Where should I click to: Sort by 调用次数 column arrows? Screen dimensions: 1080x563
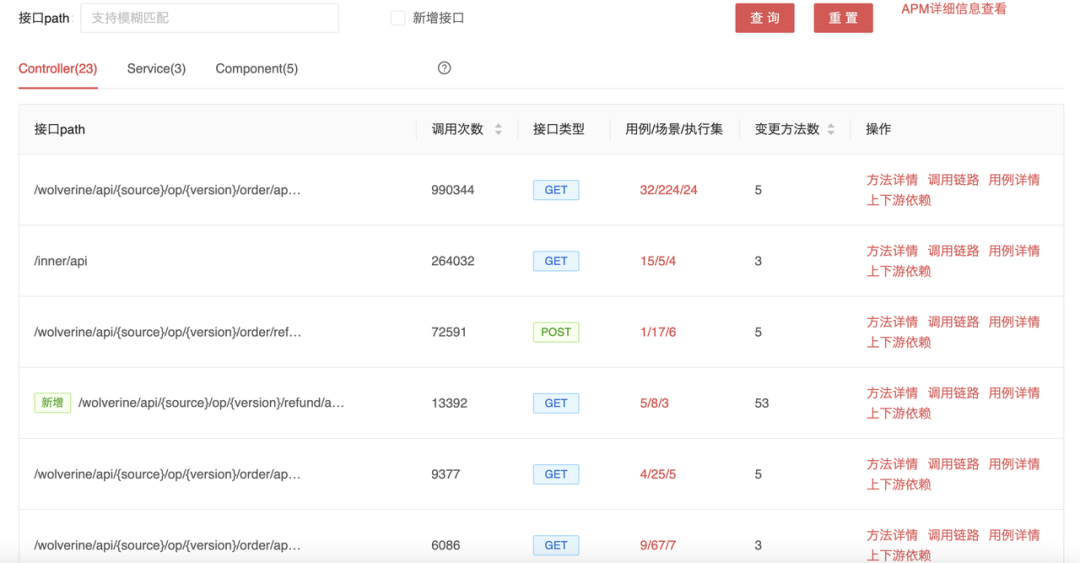point(499,129)
